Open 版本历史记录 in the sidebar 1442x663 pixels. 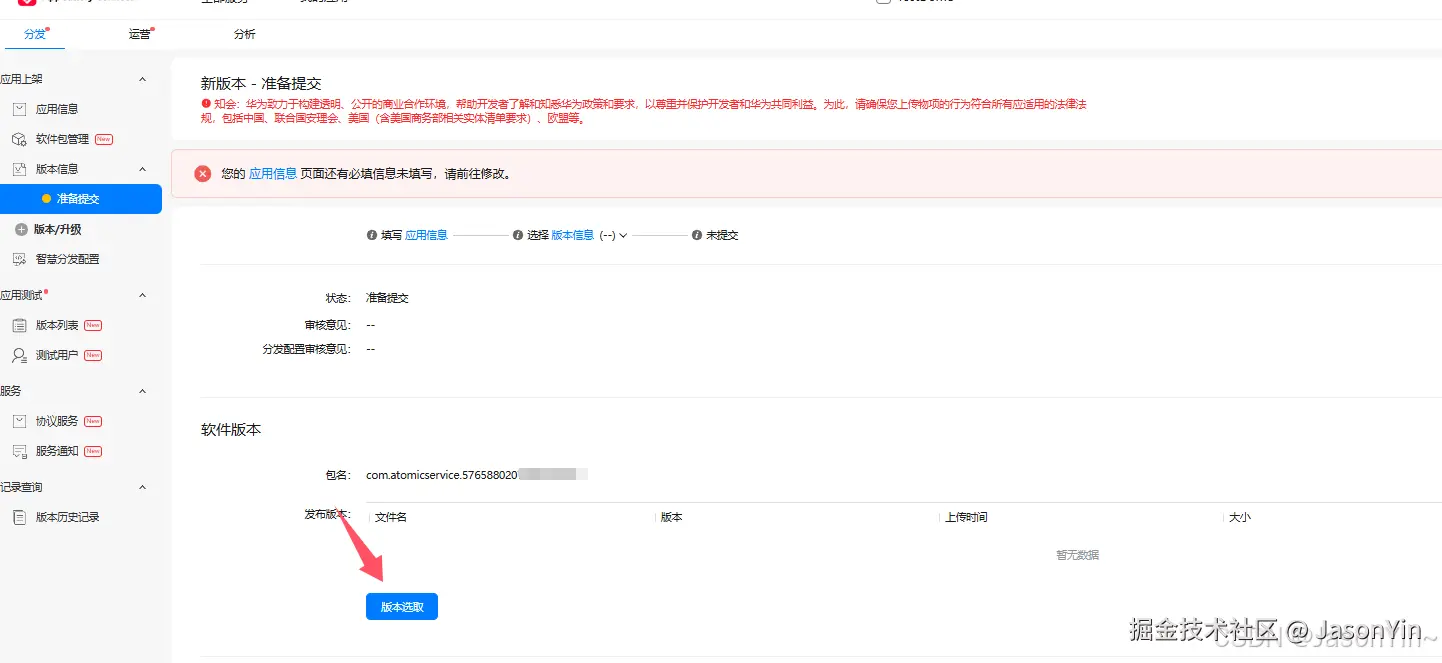(x=68, y=517)
